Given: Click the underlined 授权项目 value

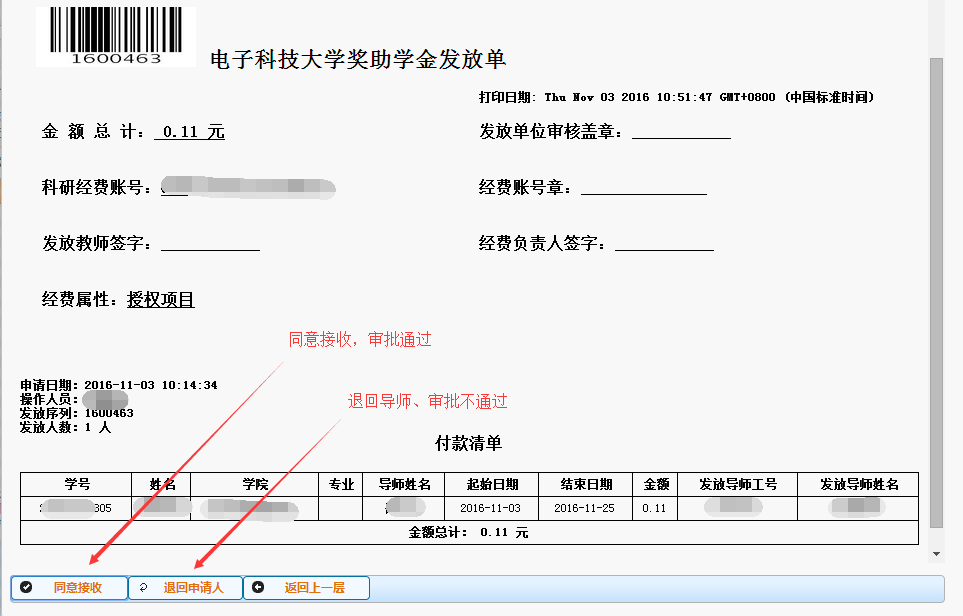Looking at the screenshot, I should click(x=161, y=300).
